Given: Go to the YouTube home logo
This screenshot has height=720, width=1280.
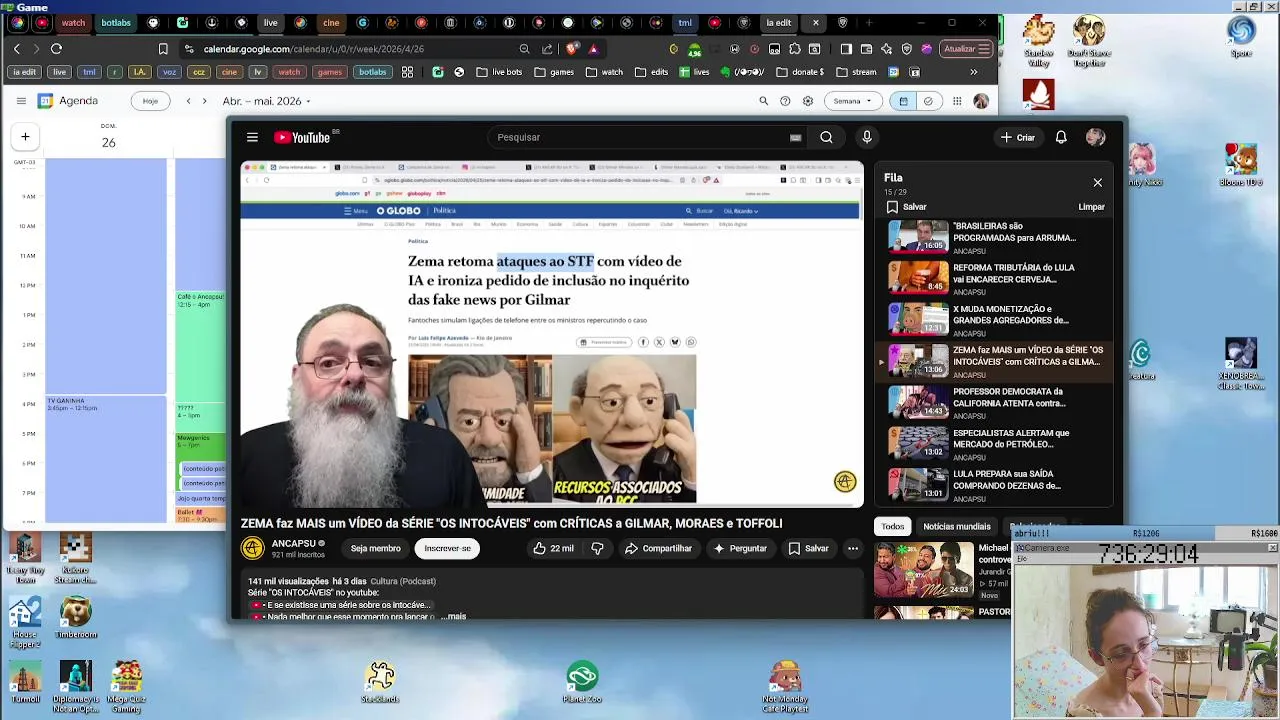Looking at the screenshot, I should (302, 137).
